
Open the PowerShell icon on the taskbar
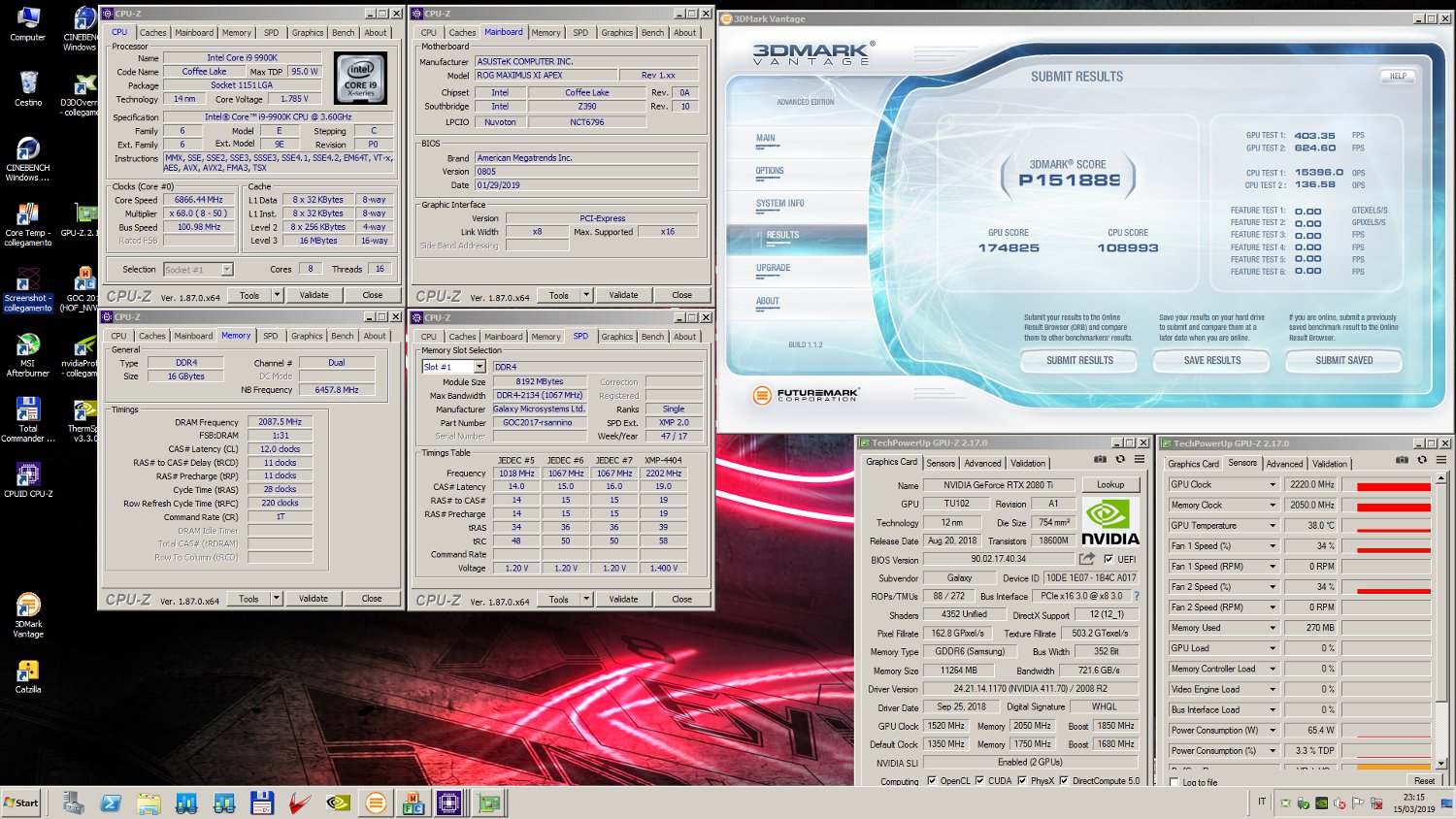(111, 803)
